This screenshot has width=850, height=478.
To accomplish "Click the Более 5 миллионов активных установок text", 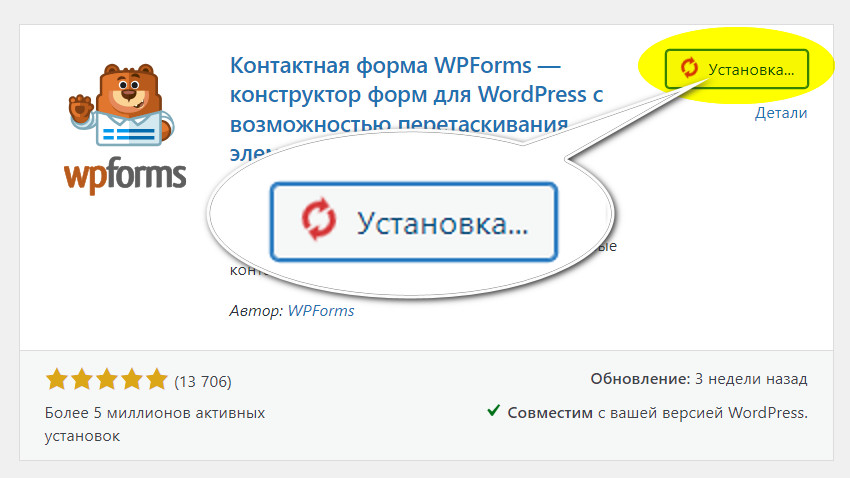I will tap(154, 424).
